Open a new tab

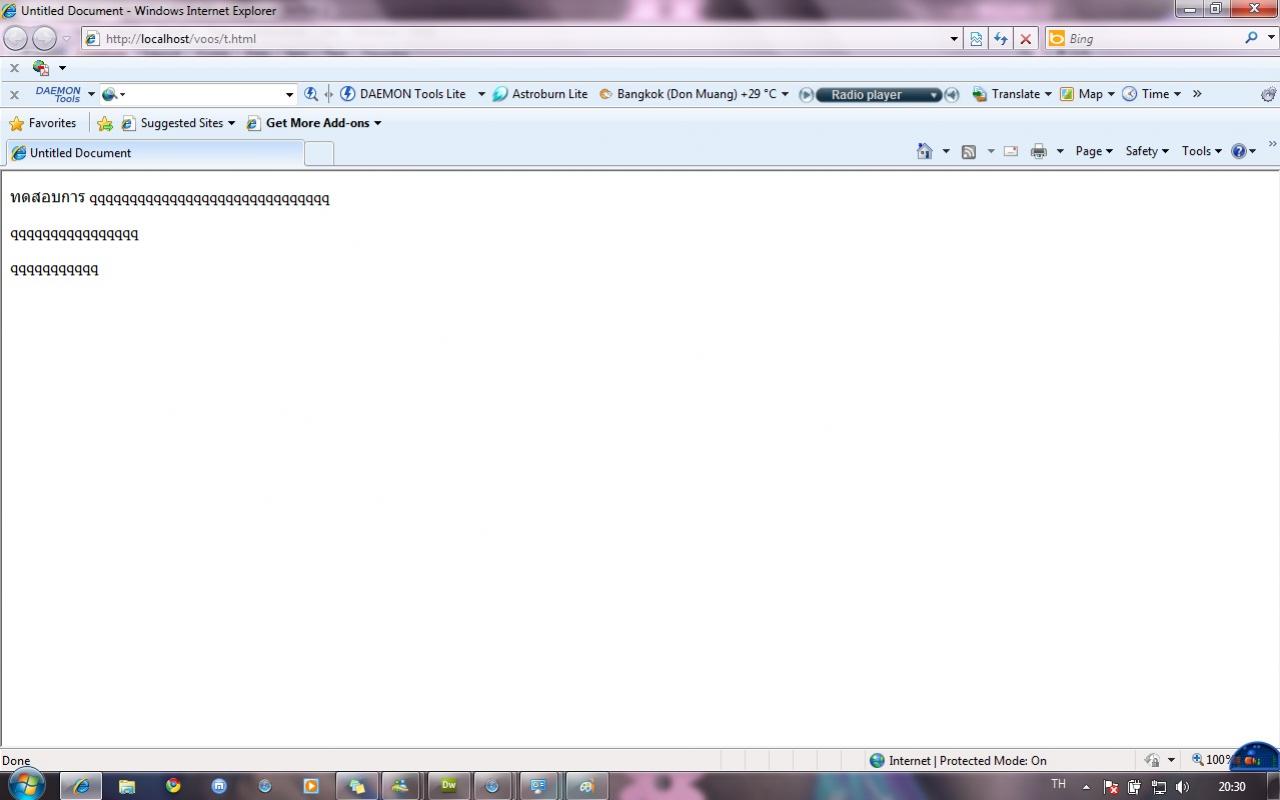(x=318, y=153)
